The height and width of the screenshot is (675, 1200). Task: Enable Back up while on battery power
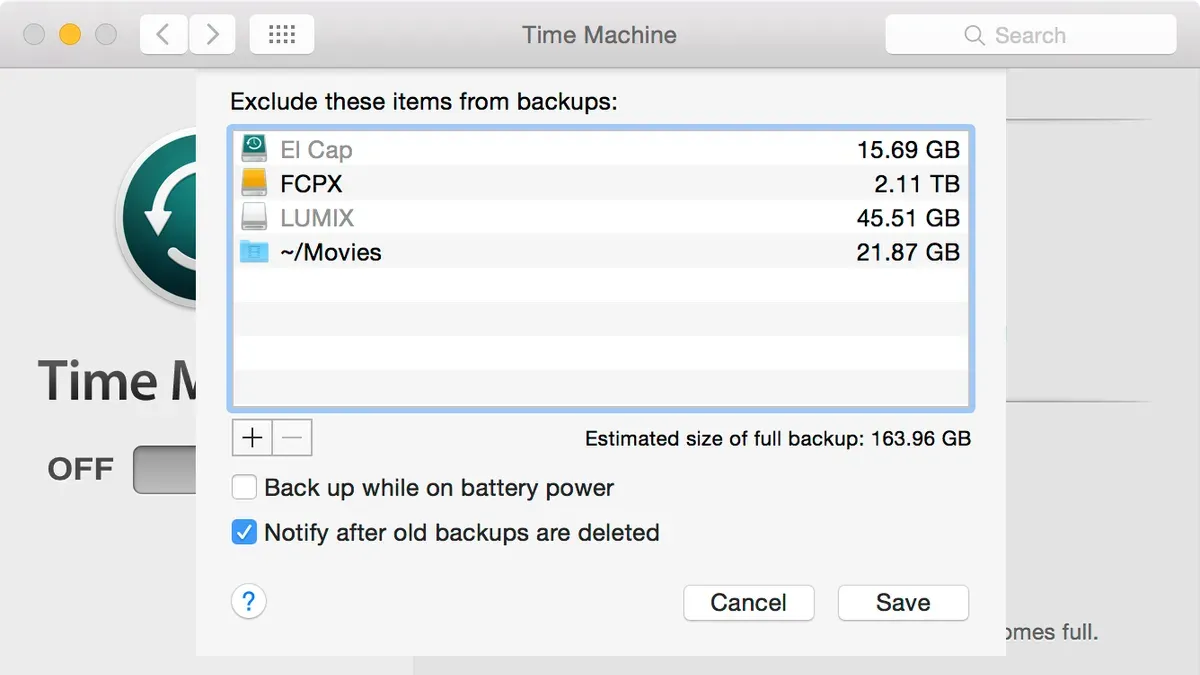tap(245, 488)
